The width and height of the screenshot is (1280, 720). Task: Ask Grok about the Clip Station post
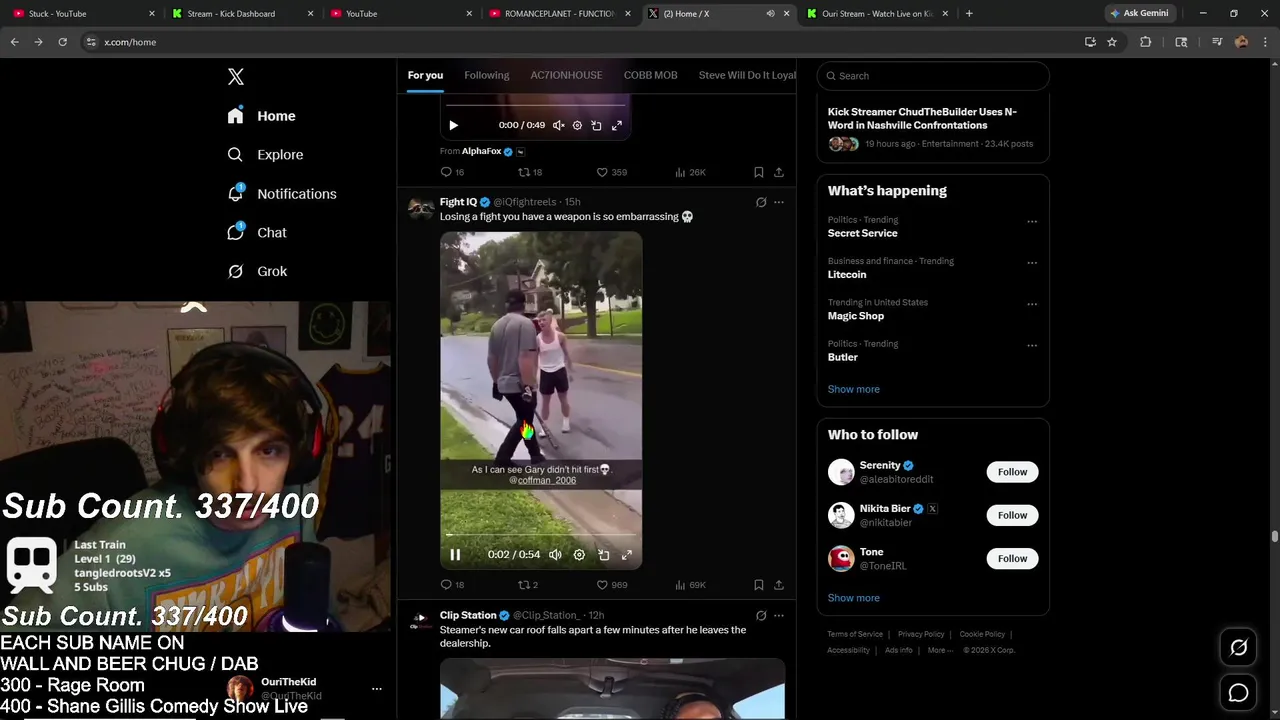(761, 615)
